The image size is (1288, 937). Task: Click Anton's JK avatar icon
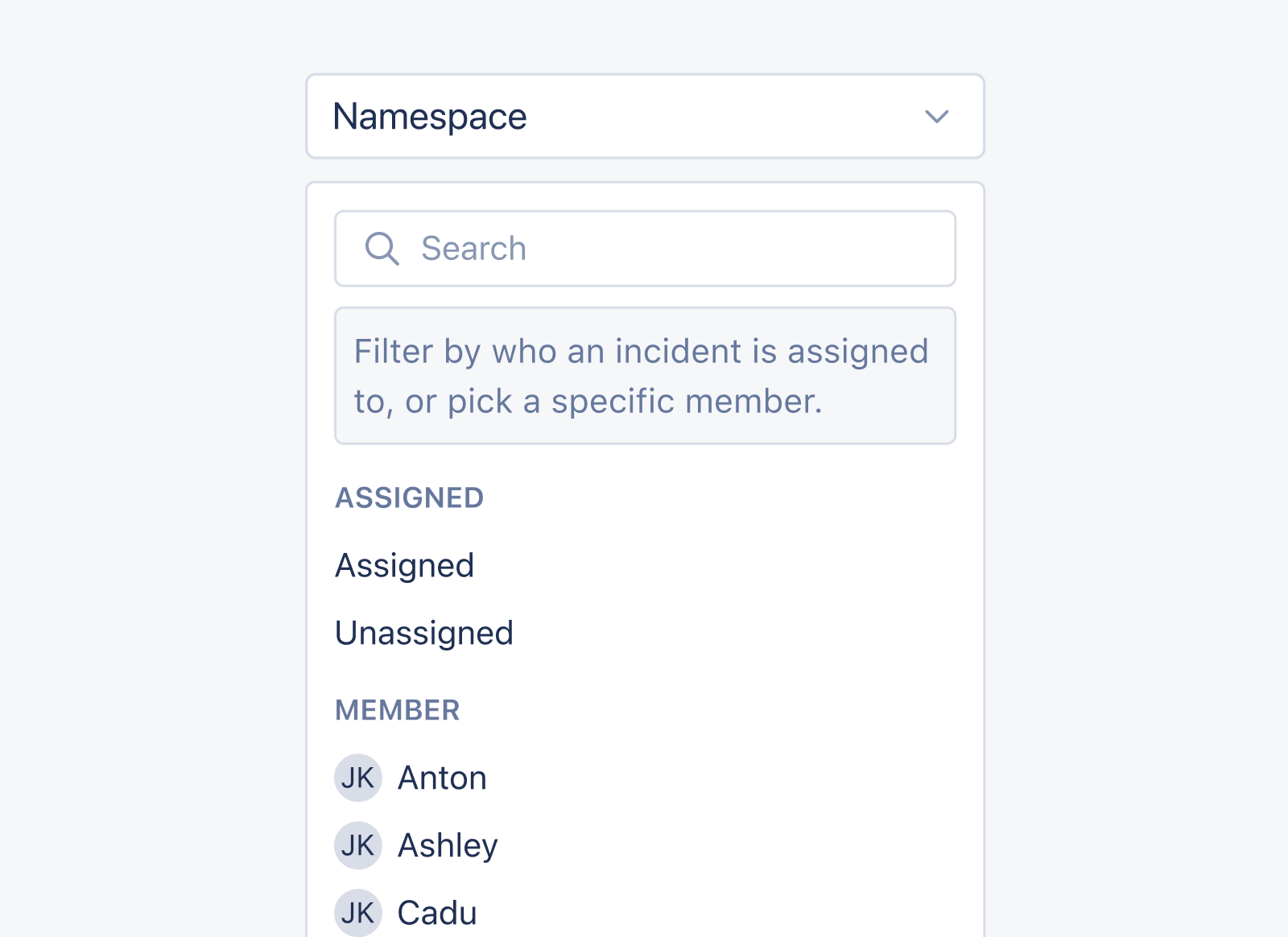358,778
